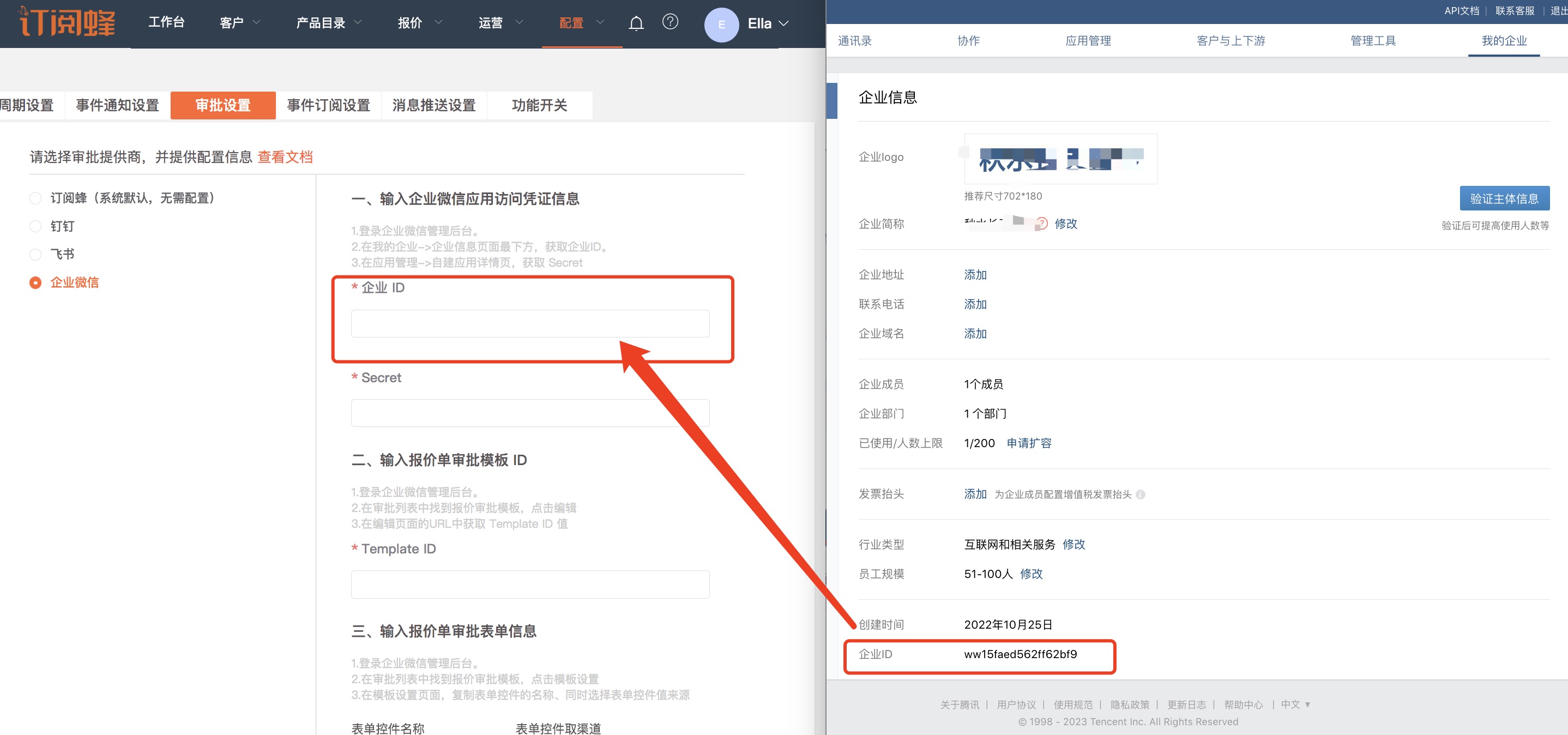
Task: Click into the 企业 ID input field
Action: tap(529, 323)
